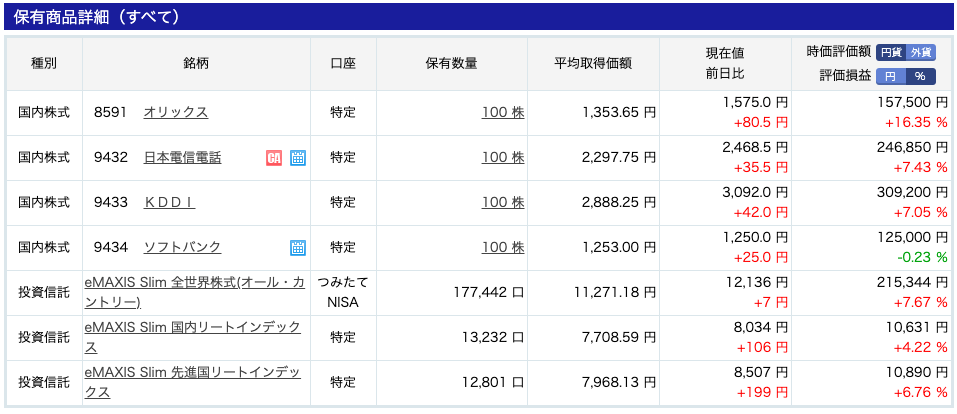Switch valuation to 円貨
This screenshot has width=957, height=414.
pos(891,53)
